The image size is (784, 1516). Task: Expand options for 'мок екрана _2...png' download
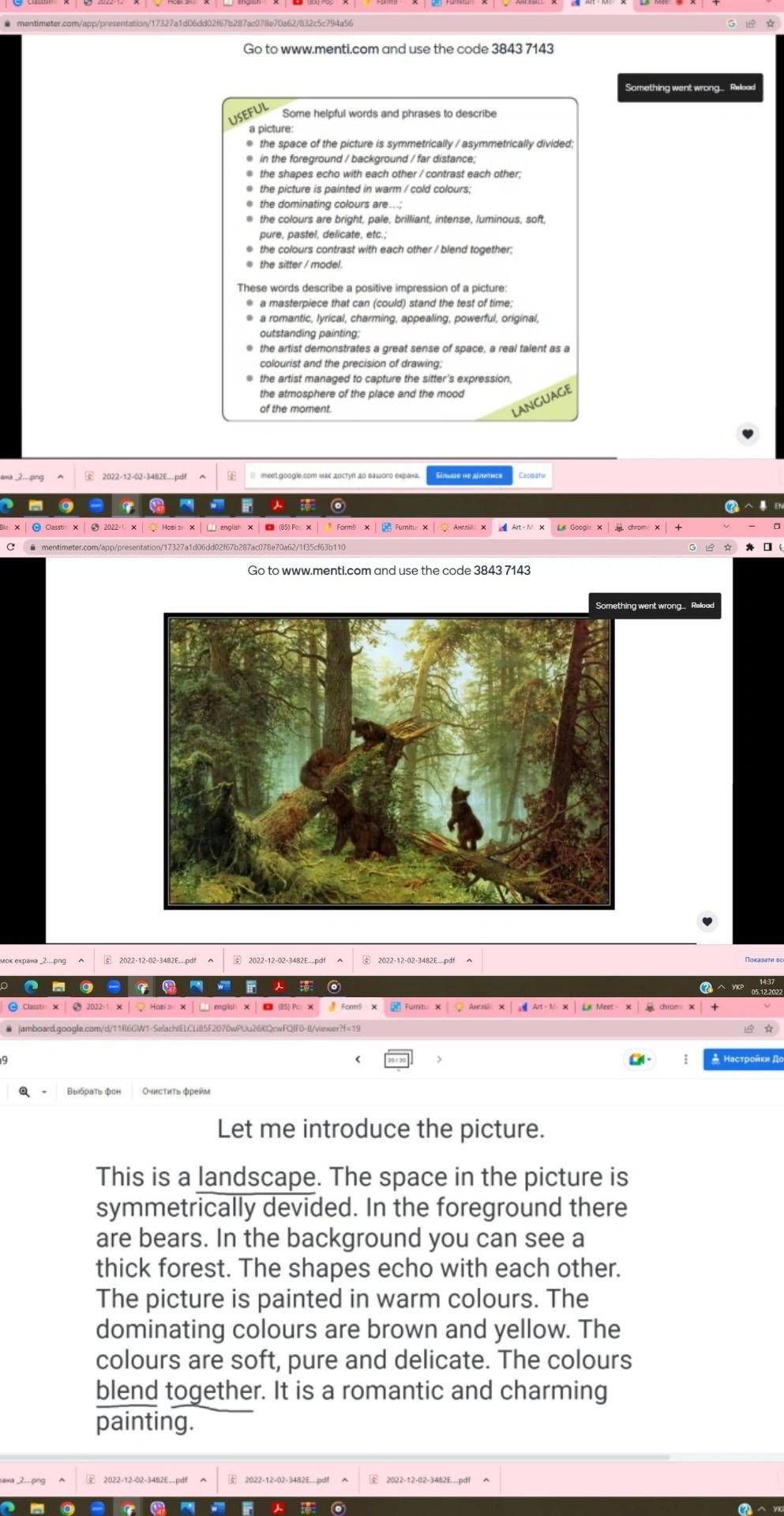point(81,961)
